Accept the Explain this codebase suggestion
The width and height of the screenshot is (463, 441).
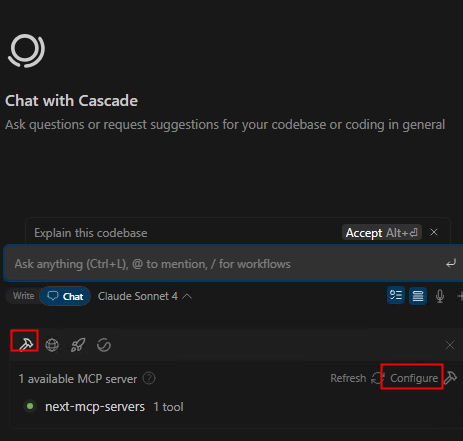coord(382,232)
